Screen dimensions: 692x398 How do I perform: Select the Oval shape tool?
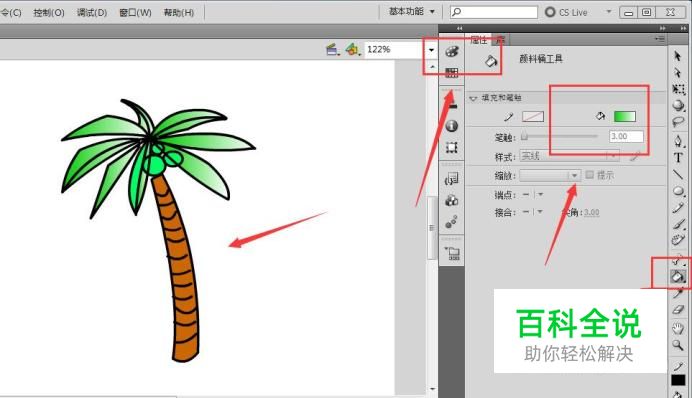(678, 191)
